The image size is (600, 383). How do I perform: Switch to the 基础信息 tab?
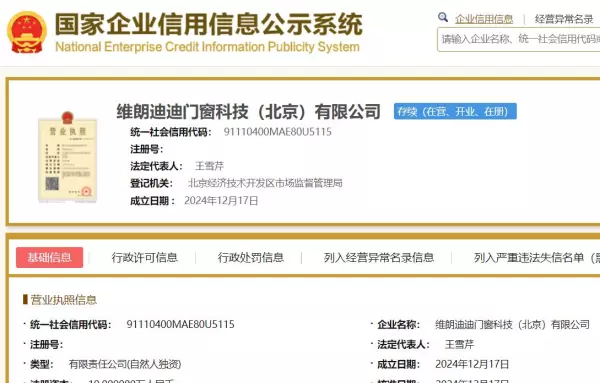[x=49, y=258]
